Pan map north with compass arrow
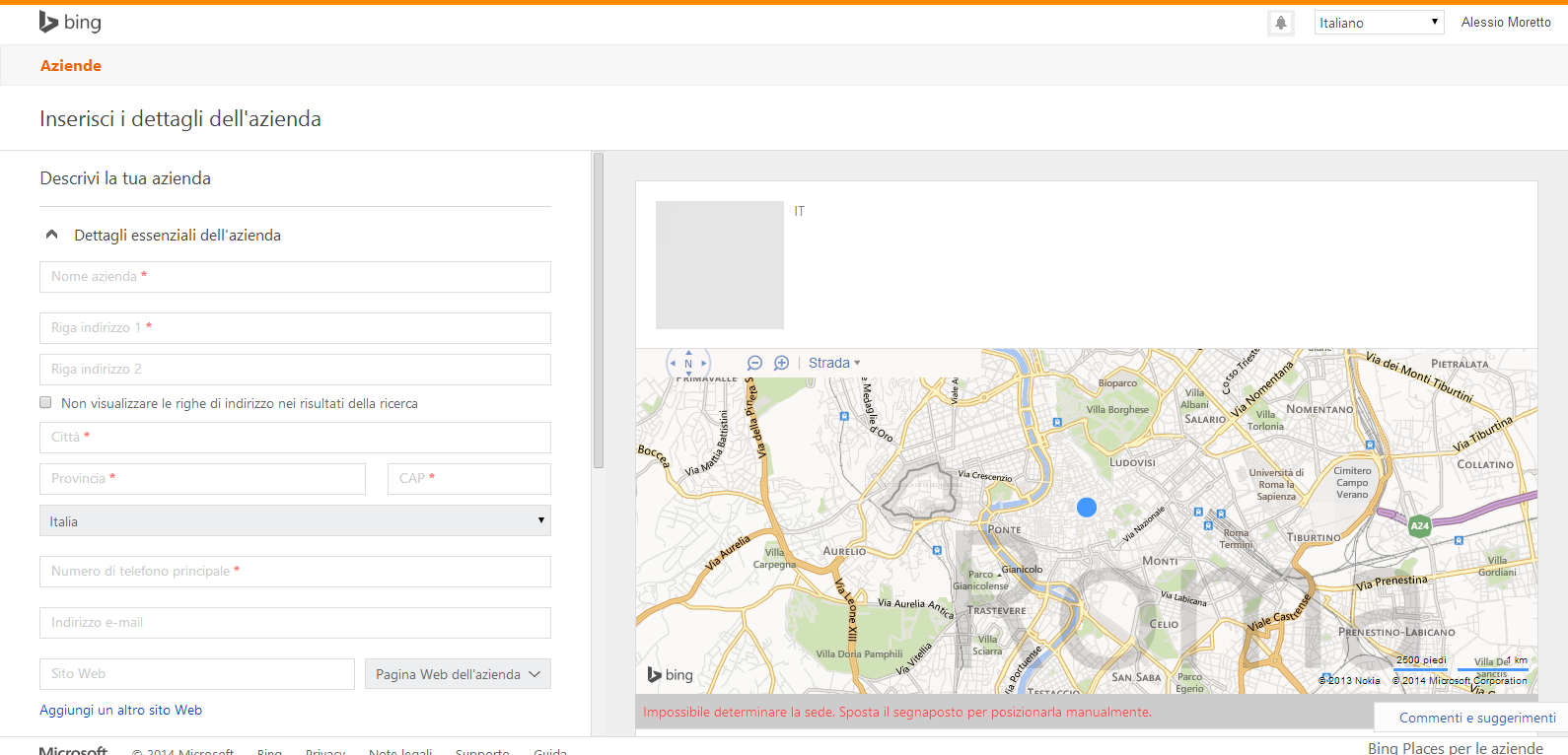The width and height of the screenshot is (1568, 755). point(688,352)
